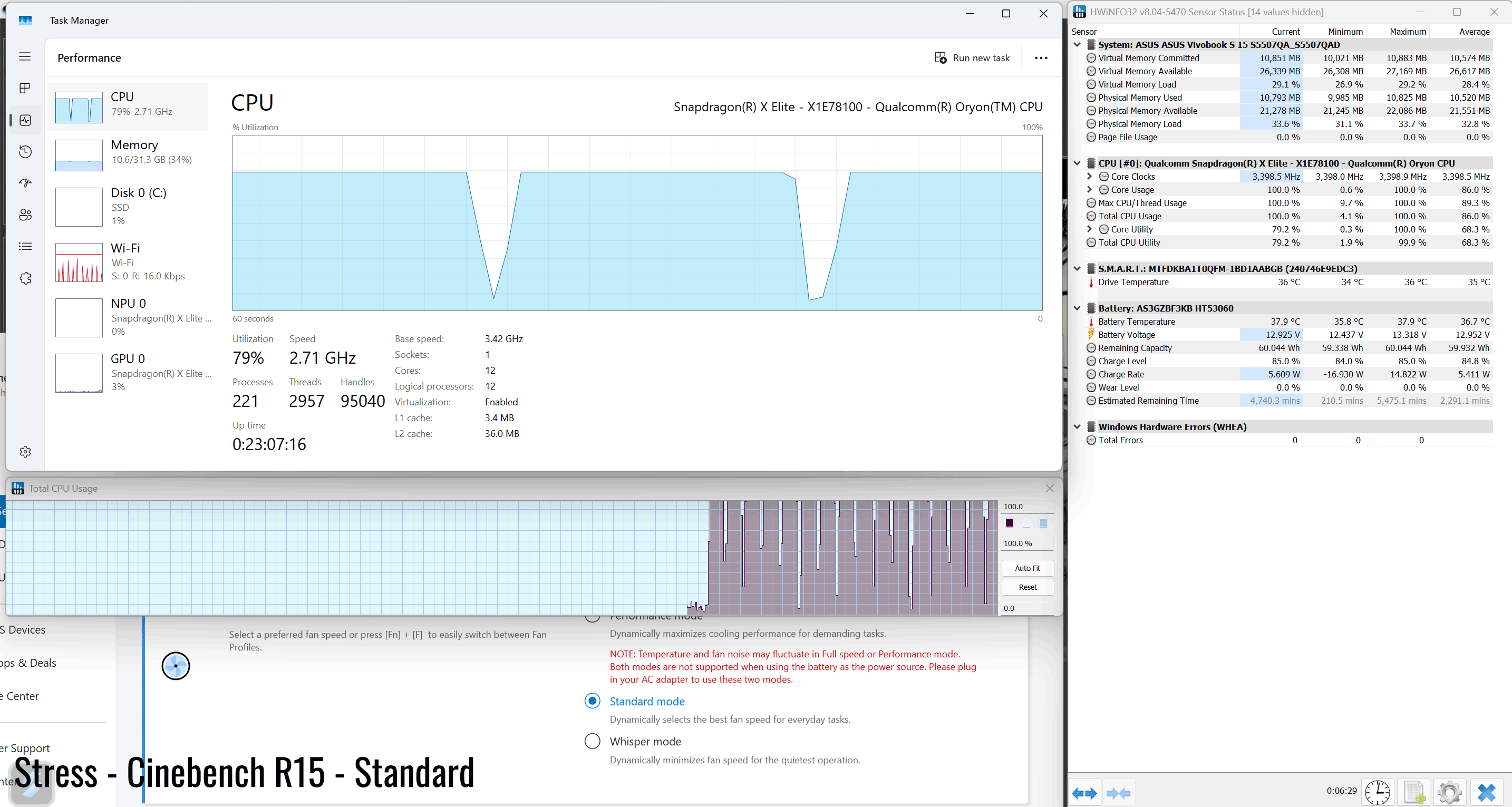Select Battery Temperature thermometer icon row
The width and height of the screenshot is (1512, 807).
[x=1289, y=321]
